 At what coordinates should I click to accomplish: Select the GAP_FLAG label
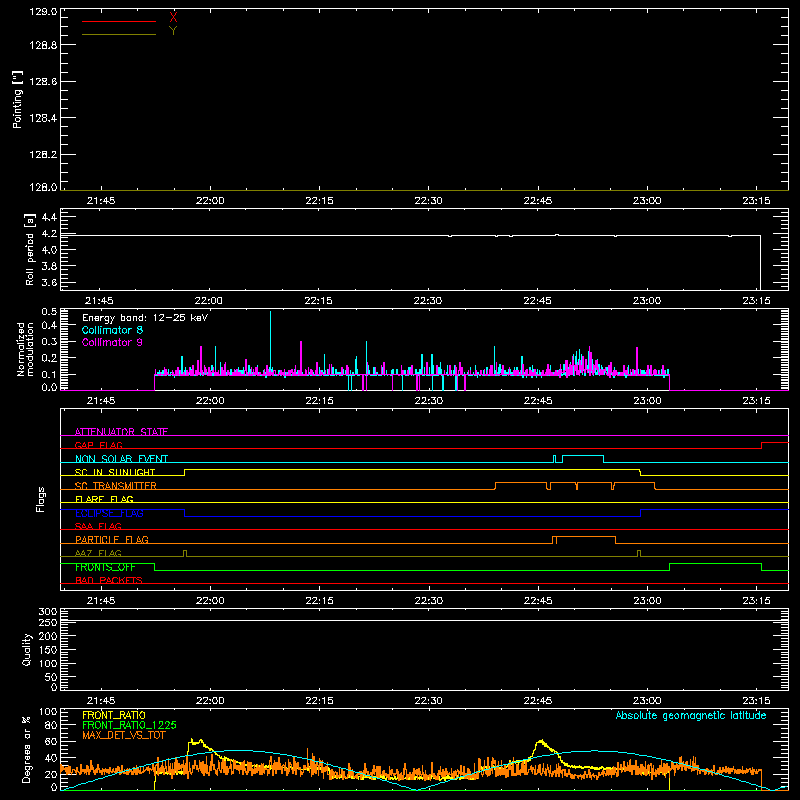tap(98, 445)
